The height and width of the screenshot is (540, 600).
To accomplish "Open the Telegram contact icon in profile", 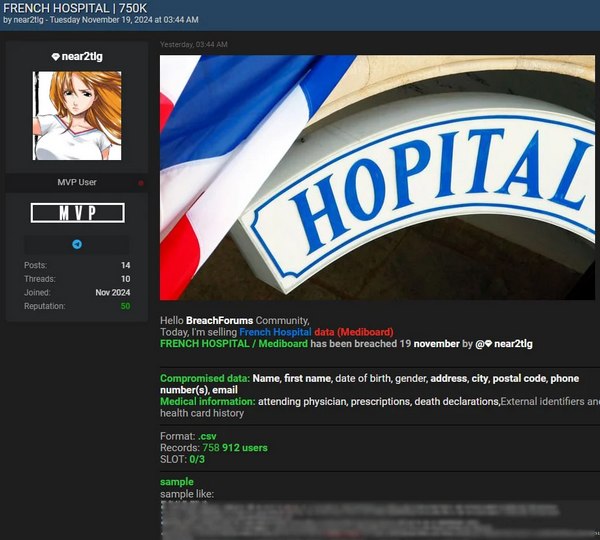I will click(77, 244).
